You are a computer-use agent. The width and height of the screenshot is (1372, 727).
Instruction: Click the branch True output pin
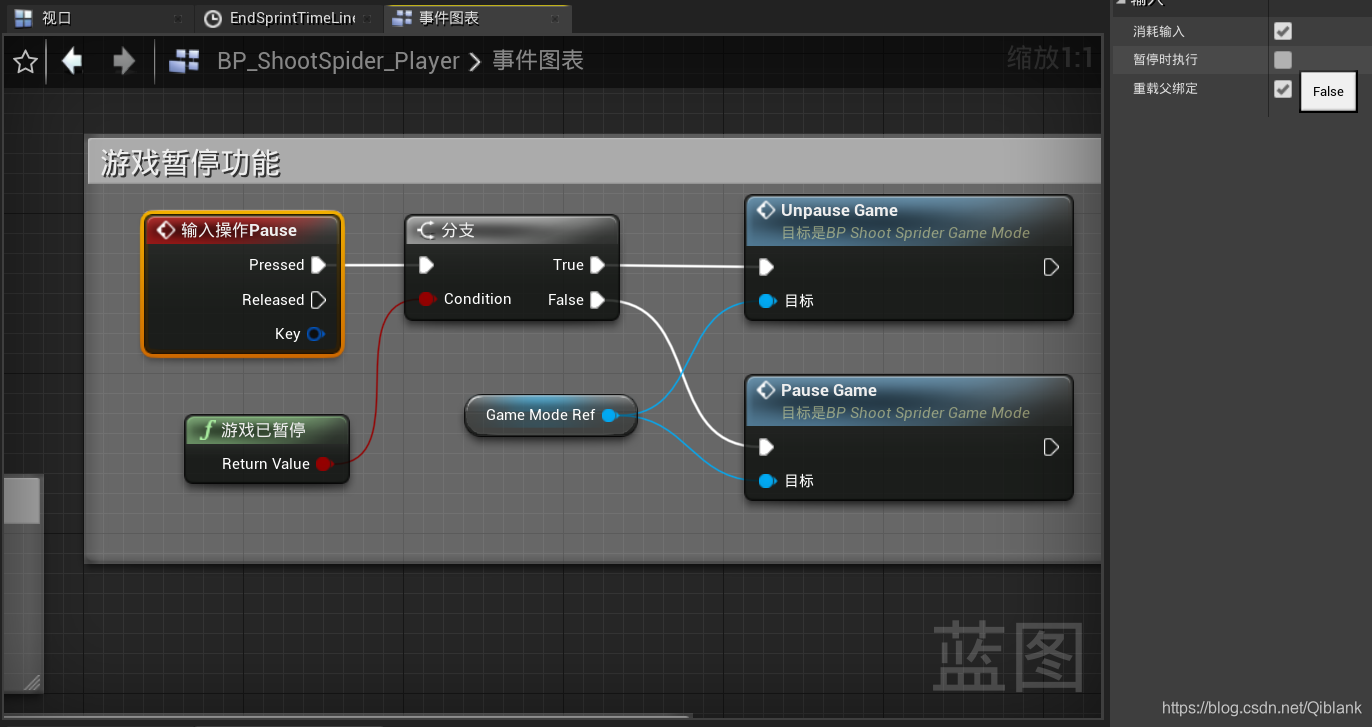597,265
